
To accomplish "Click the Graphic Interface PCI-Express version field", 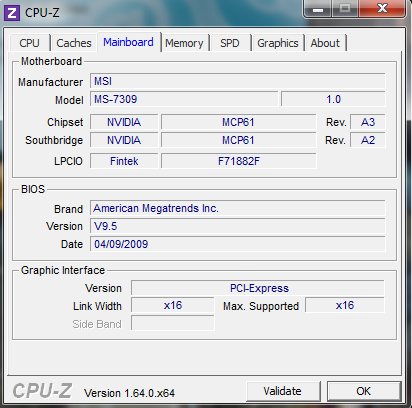I will 258,288.
